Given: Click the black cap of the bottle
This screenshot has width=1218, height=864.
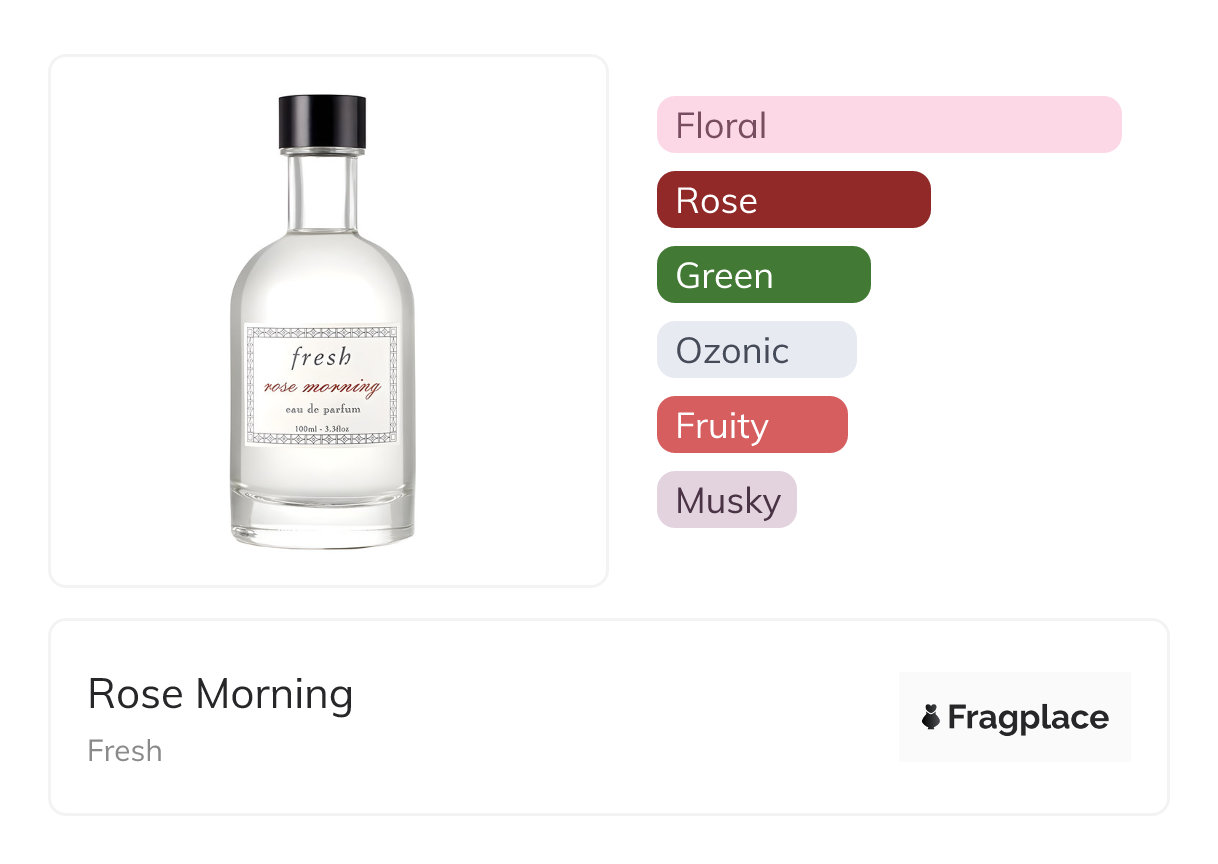Looking at the screenshot, I should pos(322,121).
